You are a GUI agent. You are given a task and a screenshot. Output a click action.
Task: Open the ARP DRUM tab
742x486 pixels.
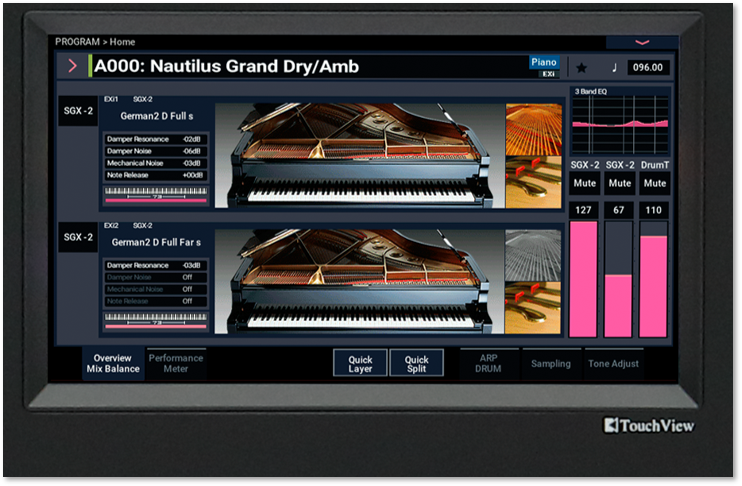(488, 363)
